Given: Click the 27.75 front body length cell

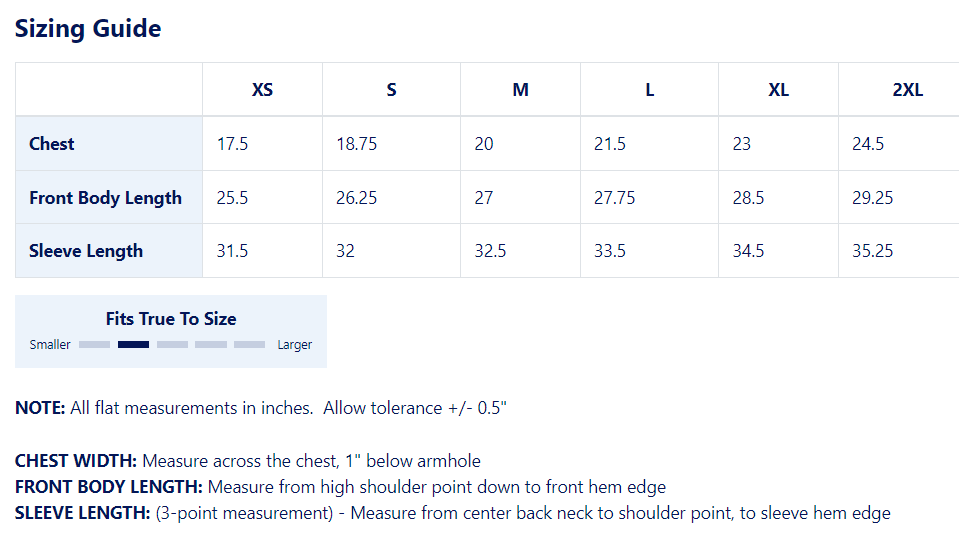Looking at the screenshot, I should click(x=614, y=198).
